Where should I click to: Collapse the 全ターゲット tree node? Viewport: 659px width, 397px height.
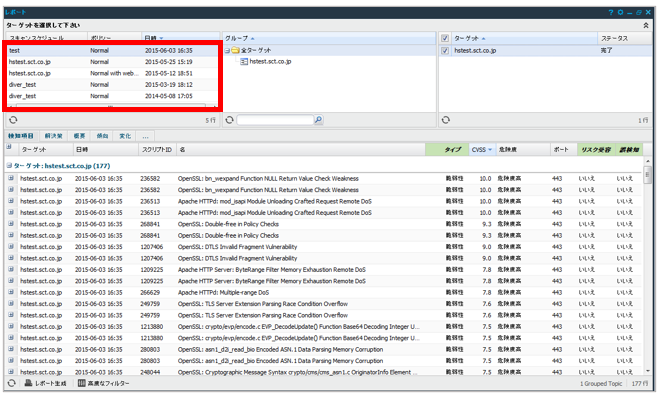coord(227,50)
